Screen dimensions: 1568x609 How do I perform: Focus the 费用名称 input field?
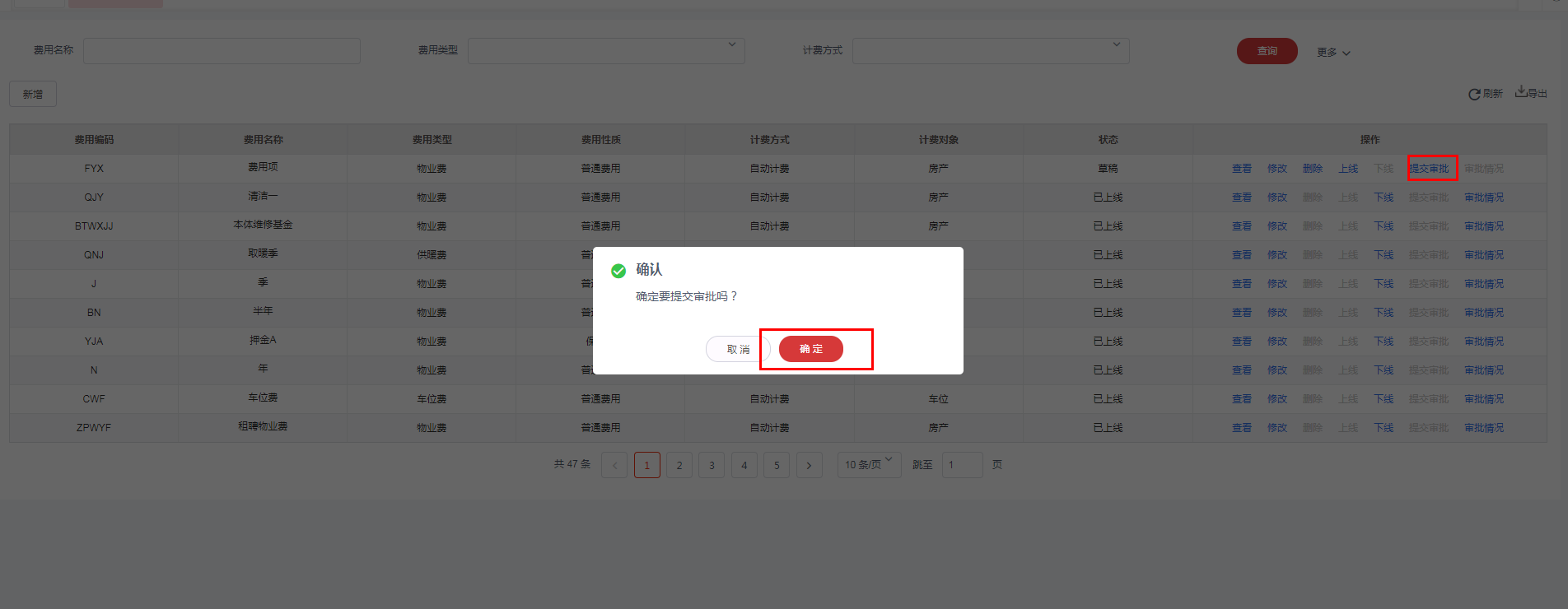tap(222, 50)
